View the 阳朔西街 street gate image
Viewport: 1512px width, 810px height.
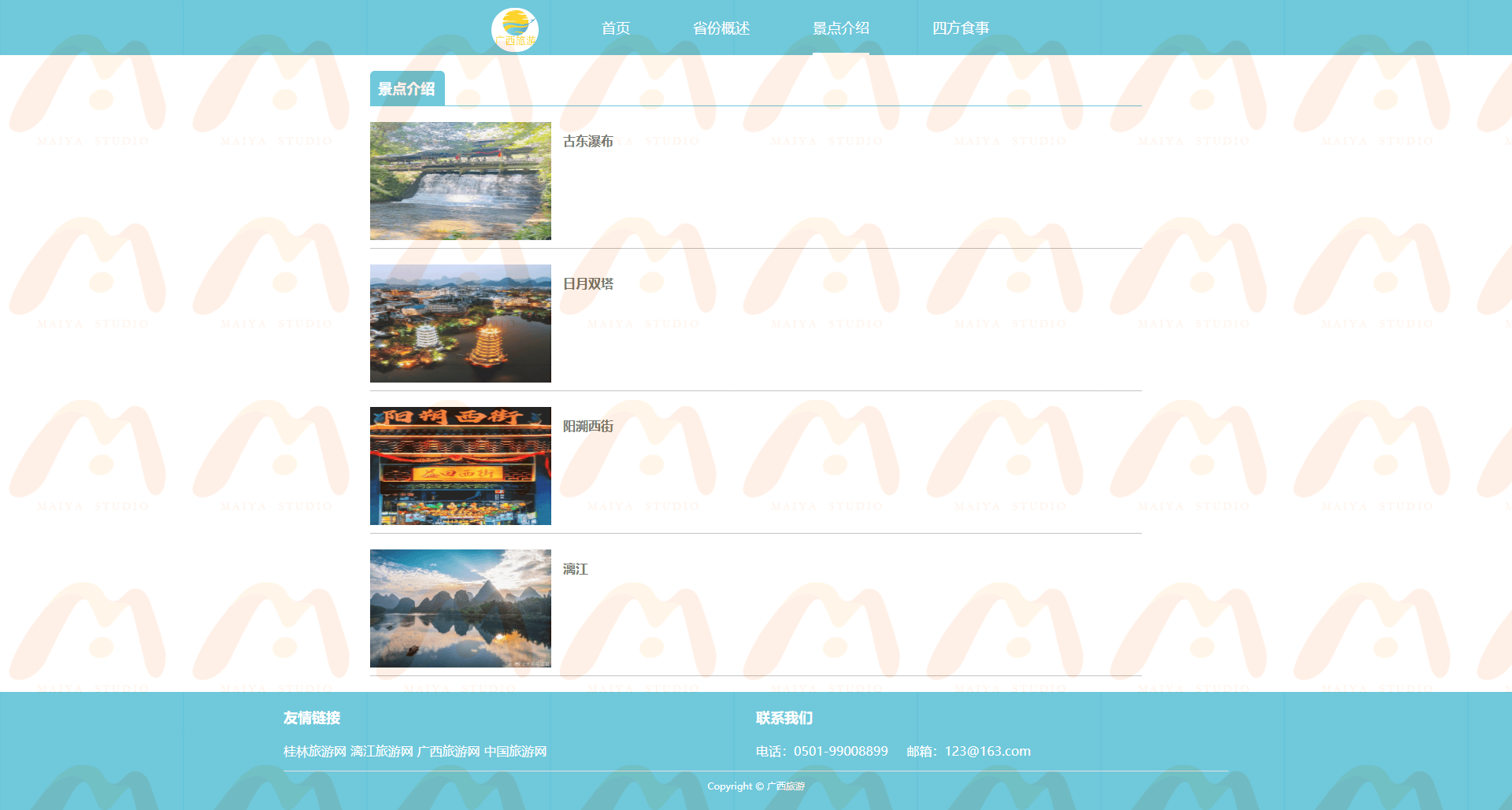461,466
